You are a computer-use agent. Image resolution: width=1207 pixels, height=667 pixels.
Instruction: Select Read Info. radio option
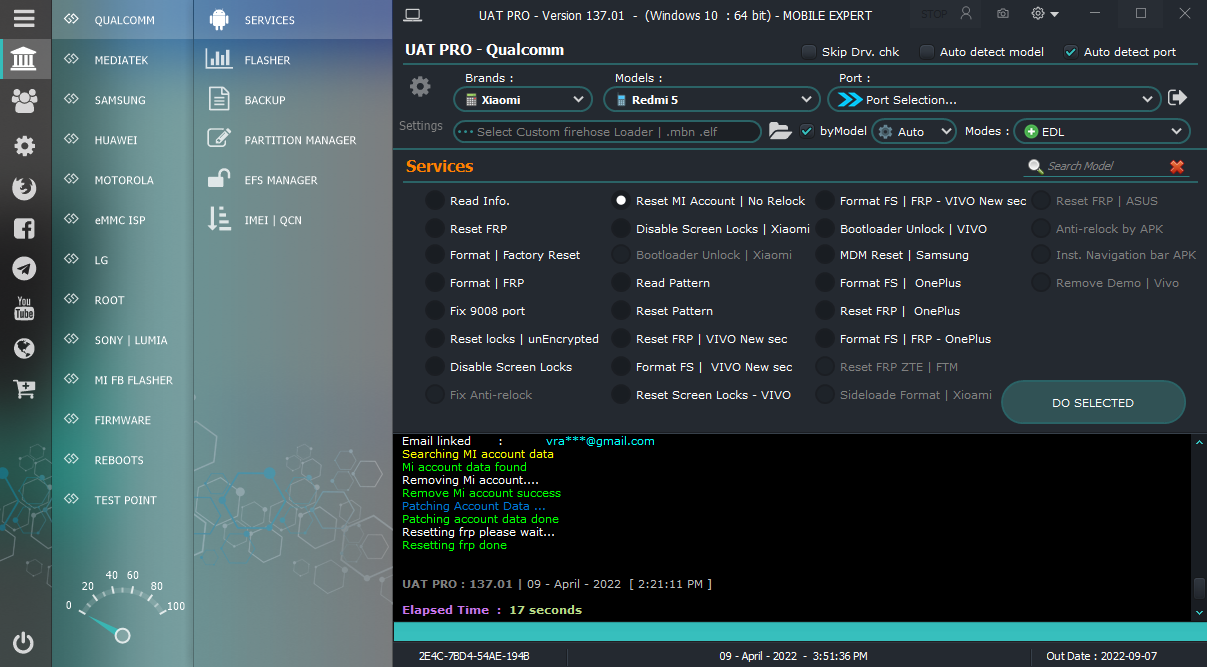[434, 201]
